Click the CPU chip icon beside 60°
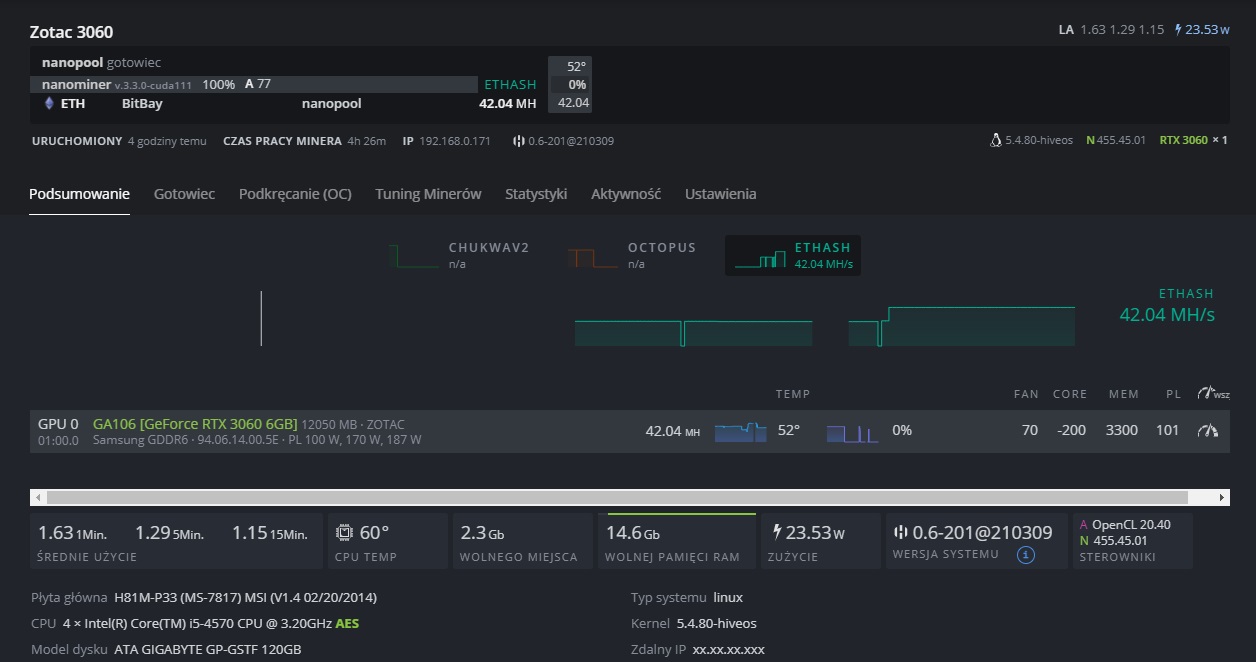This screenshot has width=1256, height=662. click(x=344, y=532)
